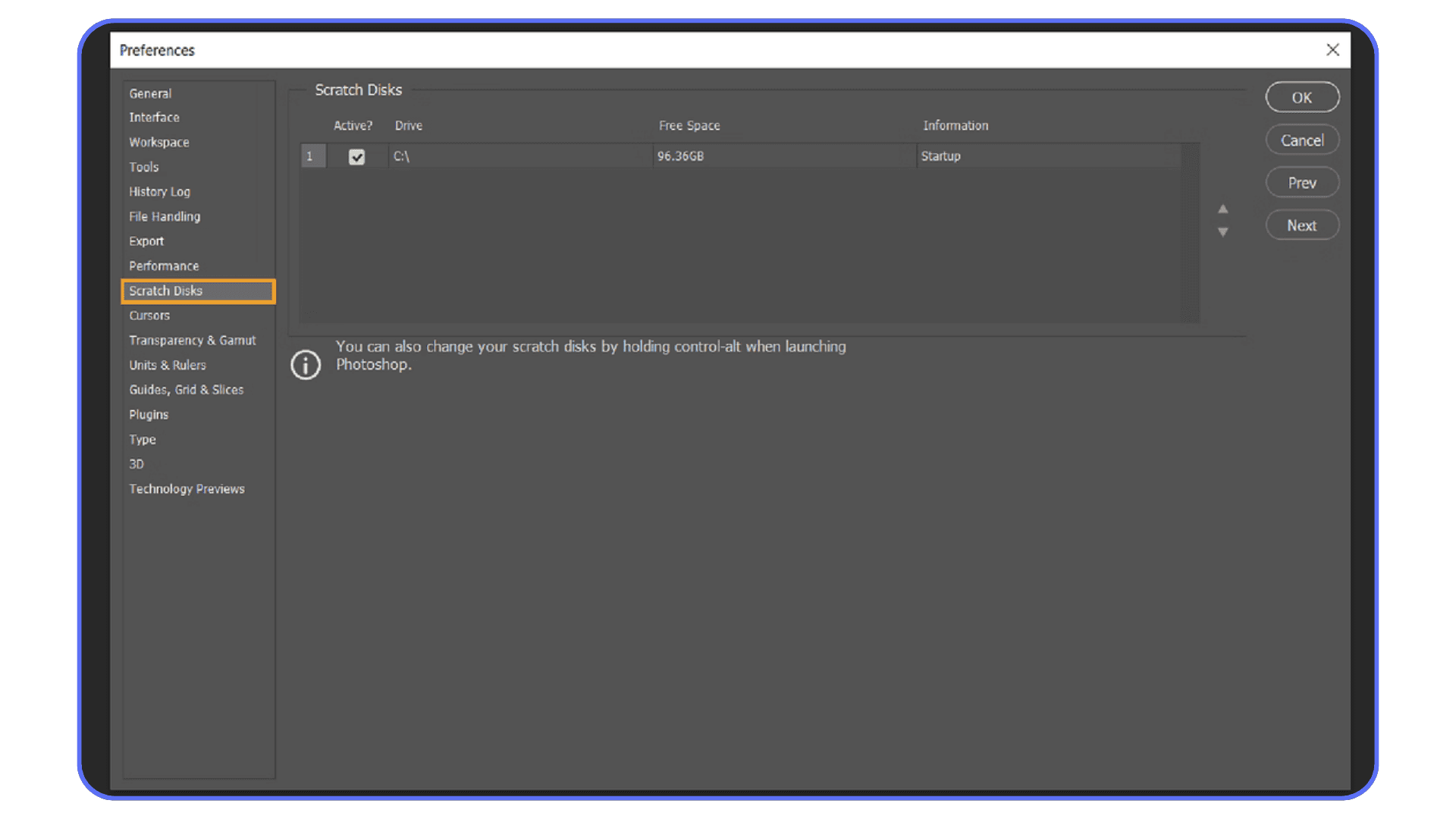The width and height of the screenshot is (1456, 819).
Task: Click the down arrow to lower scratch disk priority
Action: point(1223,233)
